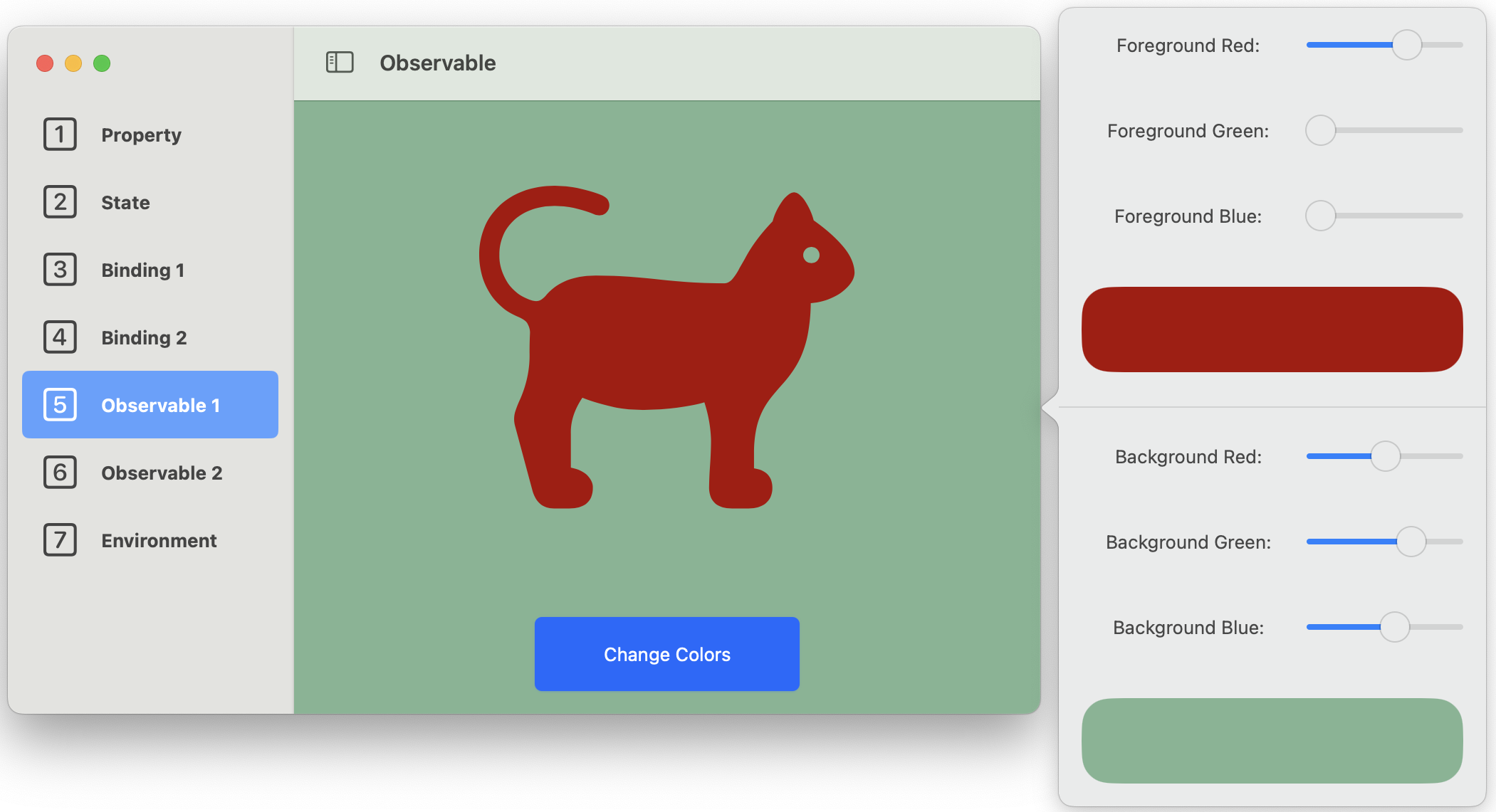The height and width of the screenshot is (812, 1496).
Task: Select the numbered badge icon next to Property
Action: (60, 135)
